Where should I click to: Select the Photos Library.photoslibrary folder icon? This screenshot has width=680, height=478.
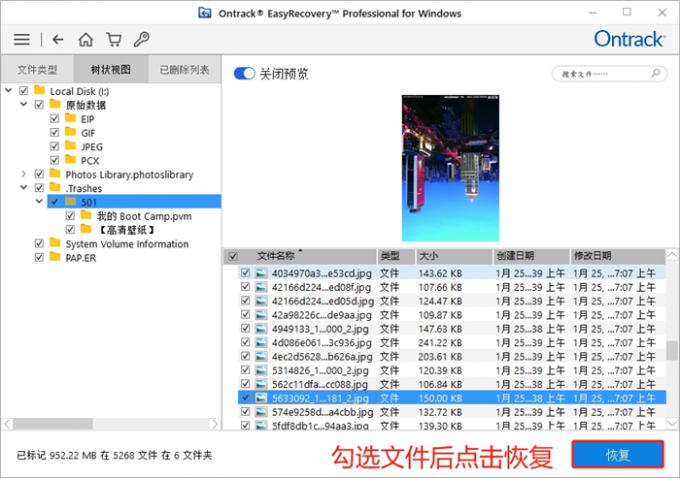click(55, 174)
